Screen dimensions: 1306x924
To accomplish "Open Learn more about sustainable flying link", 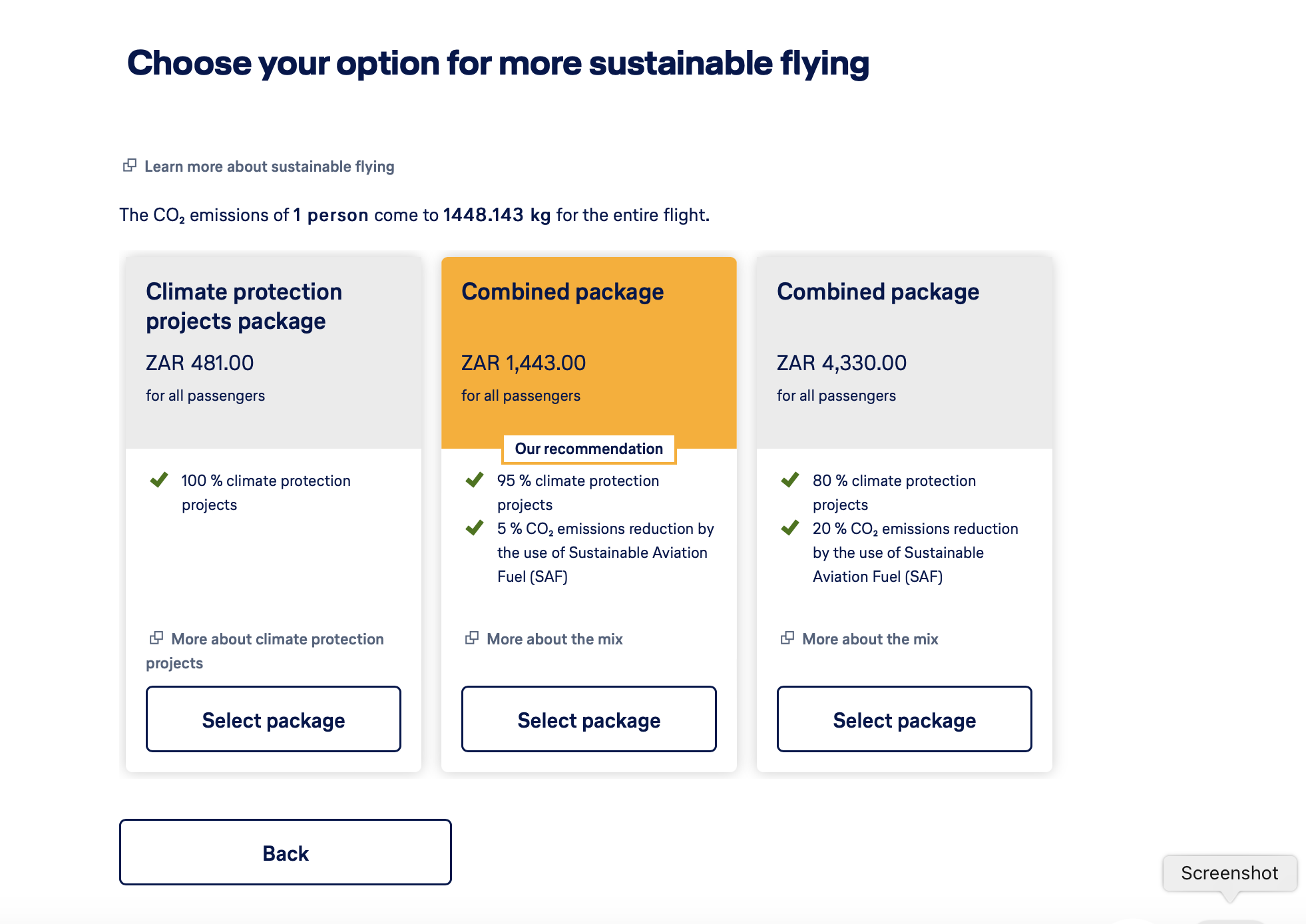I will [270, 166].
